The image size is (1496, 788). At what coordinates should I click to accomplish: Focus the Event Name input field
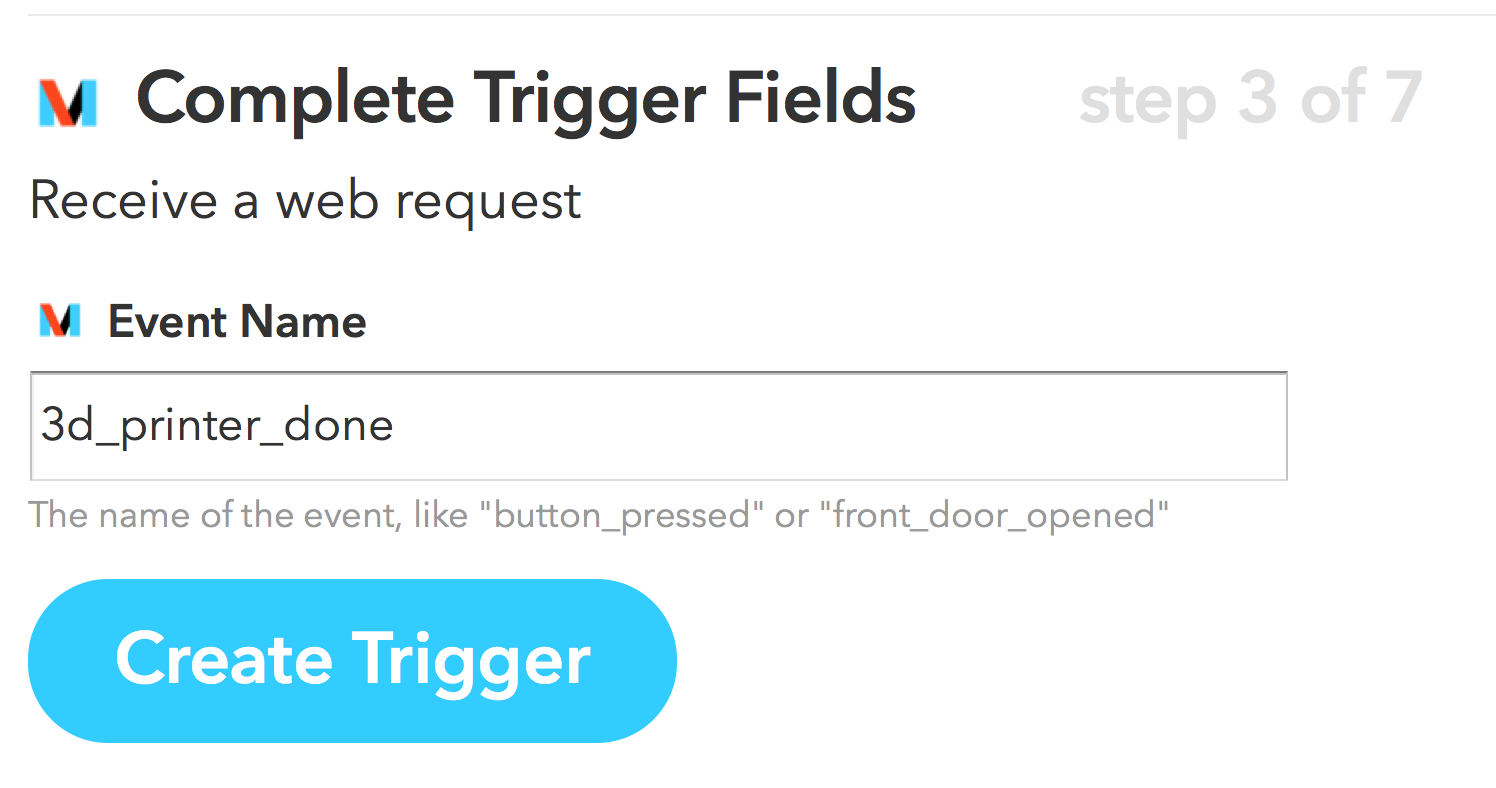pyautogui.click(x=658, y=427)
